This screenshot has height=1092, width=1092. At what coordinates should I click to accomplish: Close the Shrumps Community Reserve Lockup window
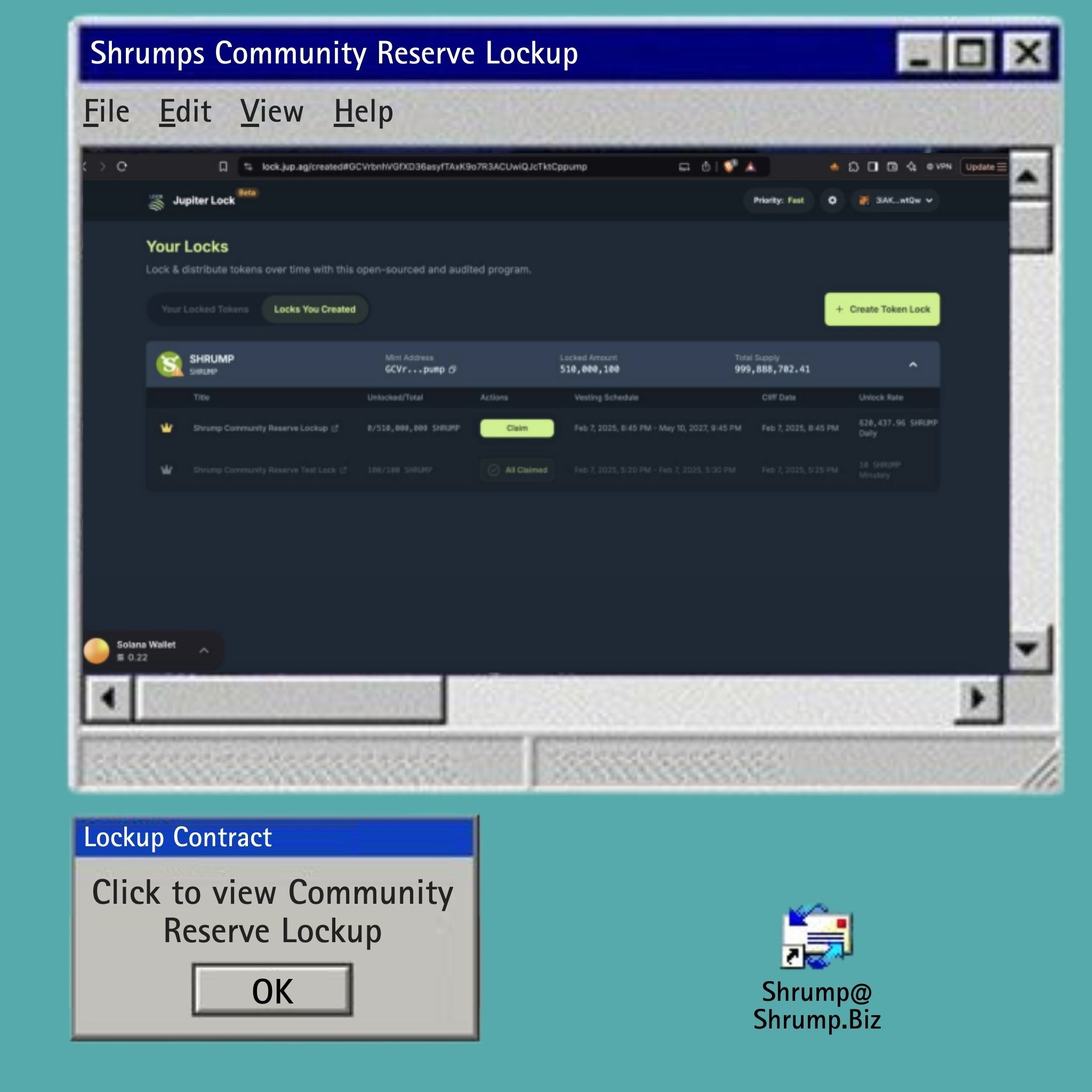[1028, 53]
